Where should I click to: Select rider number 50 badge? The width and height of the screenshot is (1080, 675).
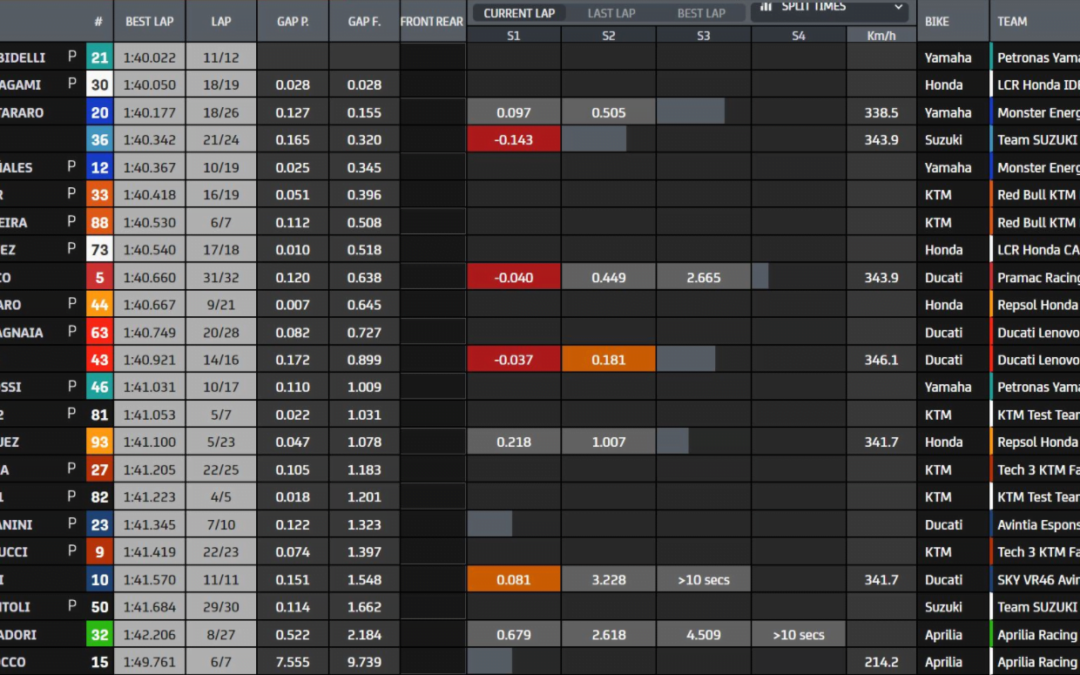pos(99,607)
